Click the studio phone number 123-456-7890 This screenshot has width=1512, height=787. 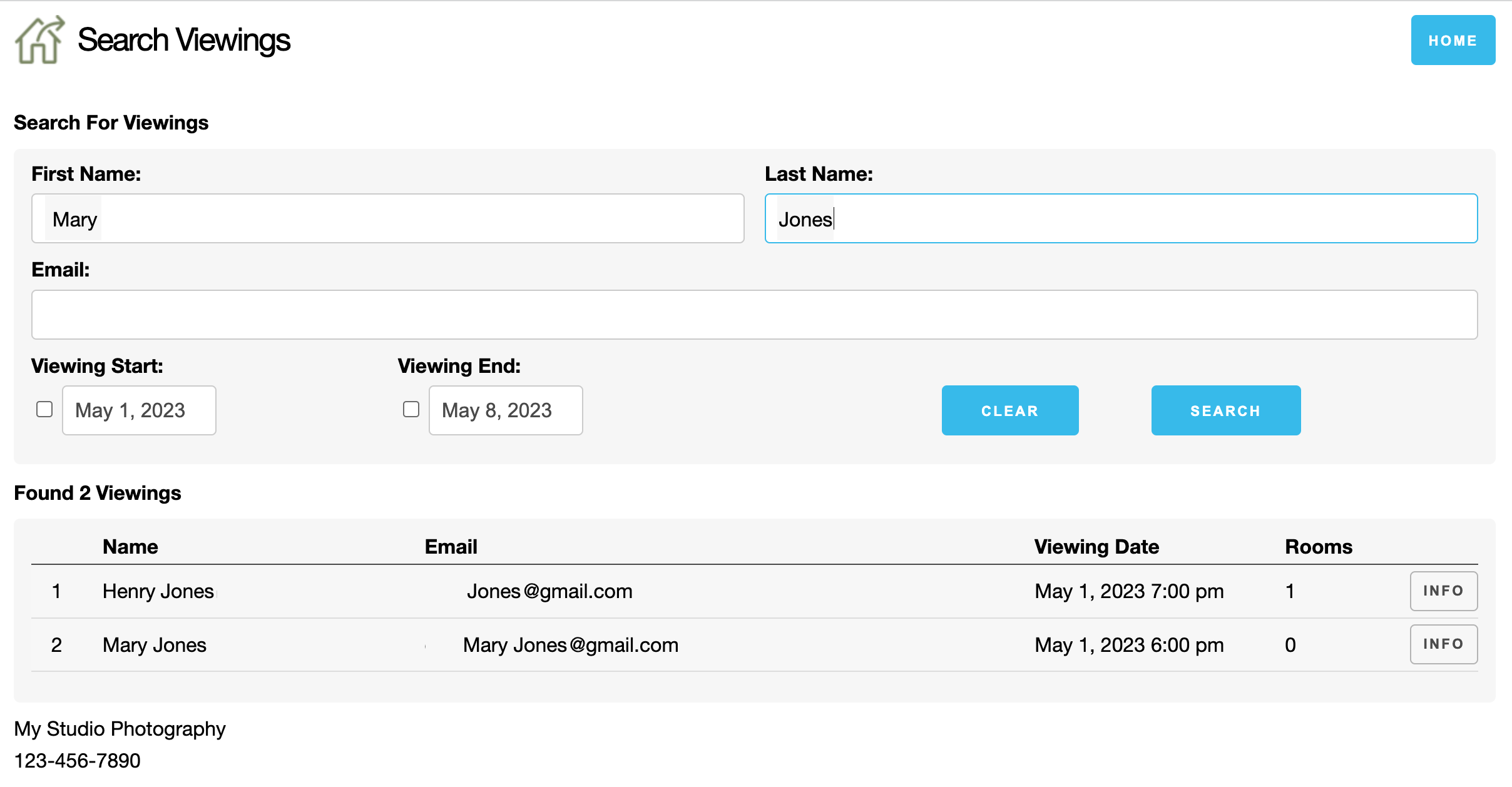point(78,761)
